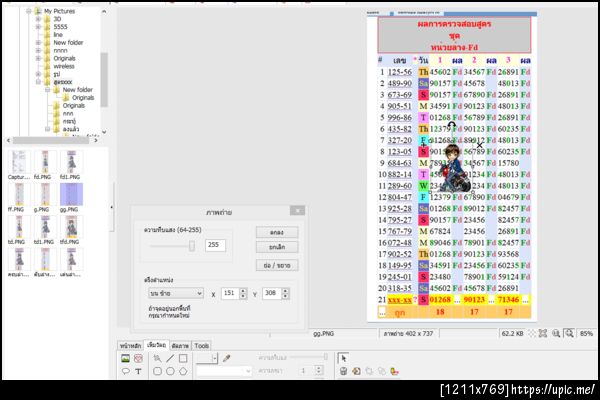Click the opacity slider handle in dialog
Image resolution: width=600 pixels, height=400 pixels.
(192, 246)
